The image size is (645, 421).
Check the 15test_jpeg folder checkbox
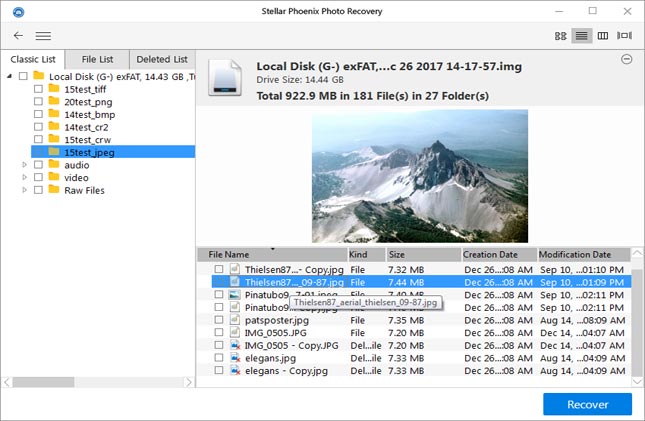pyautogui.click(x=38, y=152)
